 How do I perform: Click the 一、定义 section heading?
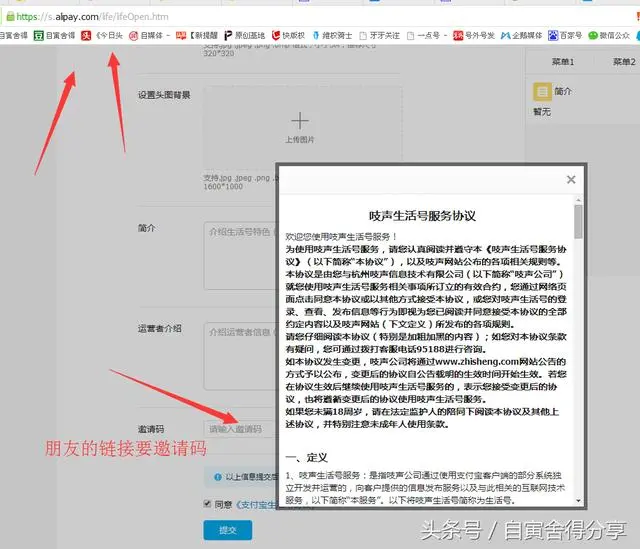[307, 458]
